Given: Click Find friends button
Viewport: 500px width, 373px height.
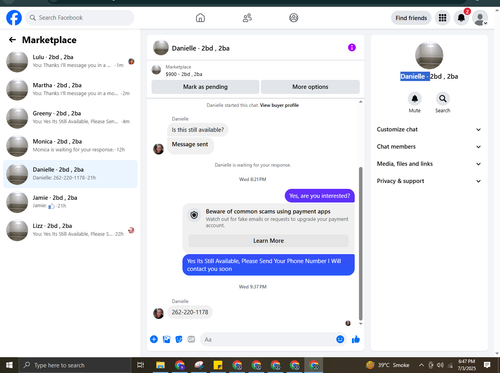Looking at the screenshot, I should 411,18.
